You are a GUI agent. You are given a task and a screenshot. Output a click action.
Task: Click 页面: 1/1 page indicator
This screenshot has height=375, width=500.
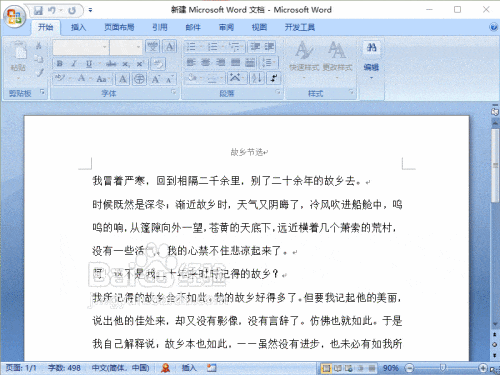click(21, 368)
